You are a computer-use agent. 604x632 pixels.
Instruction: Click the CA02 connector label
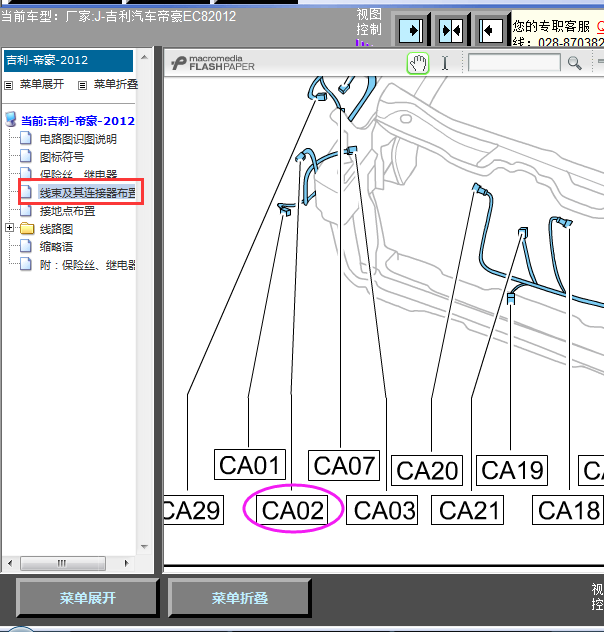(x=293, y=510)
